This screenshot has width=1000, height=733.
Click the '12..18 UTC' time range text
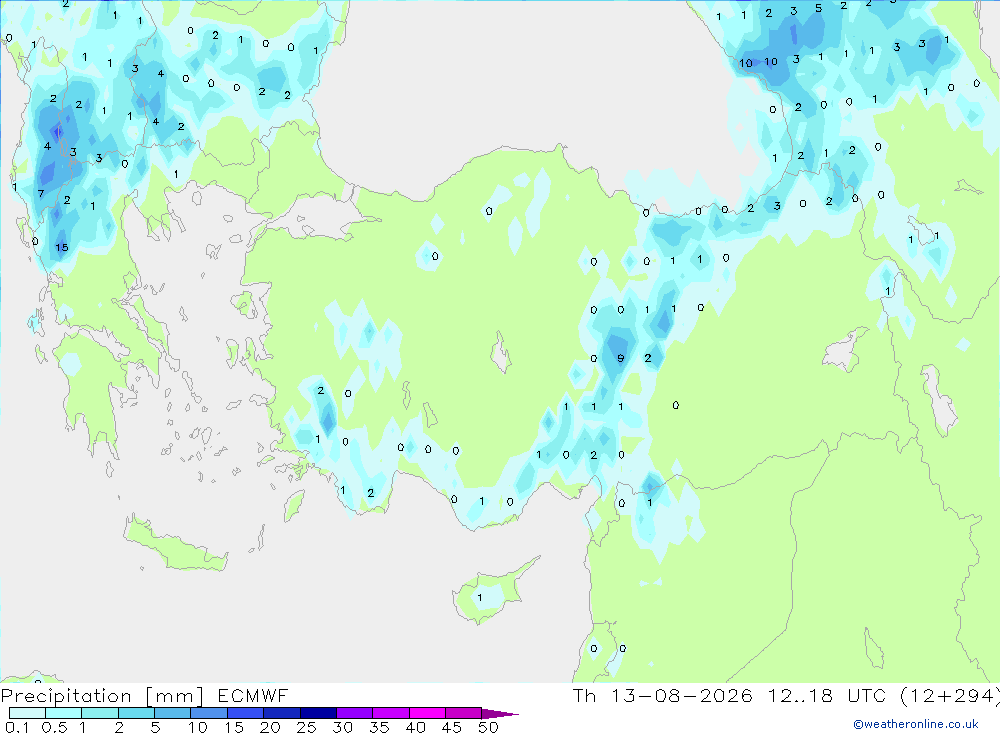click(827, 696)
